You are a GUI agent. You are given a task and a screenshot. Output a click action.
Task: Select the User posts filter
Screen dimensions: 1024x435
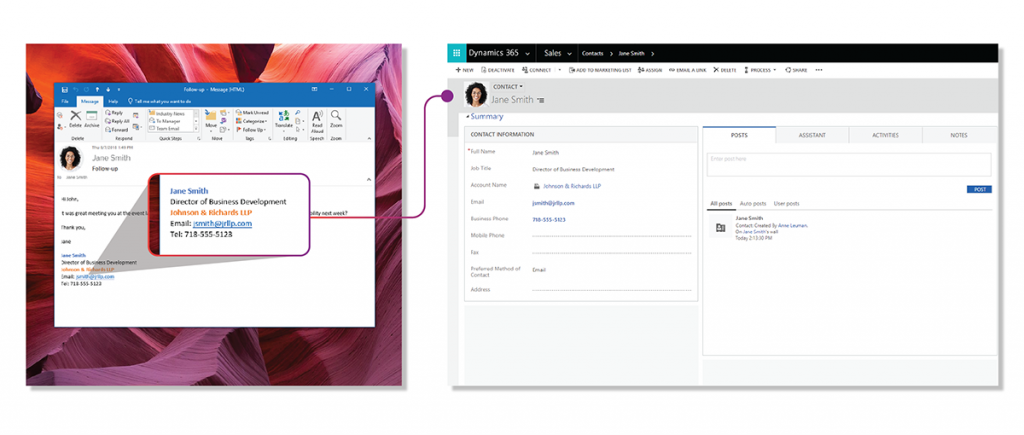[x=786, y=204]
